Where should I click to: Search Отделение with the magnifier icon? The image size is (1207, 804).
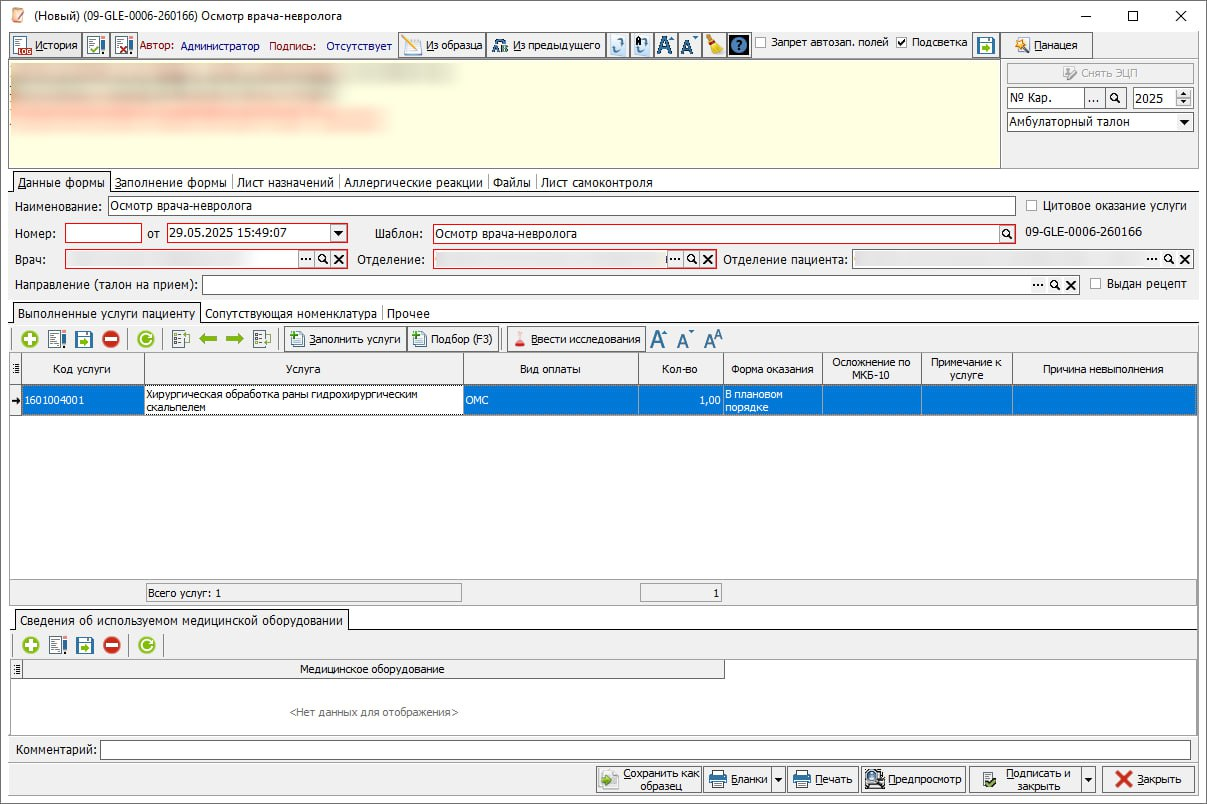[x=691, y=259]
